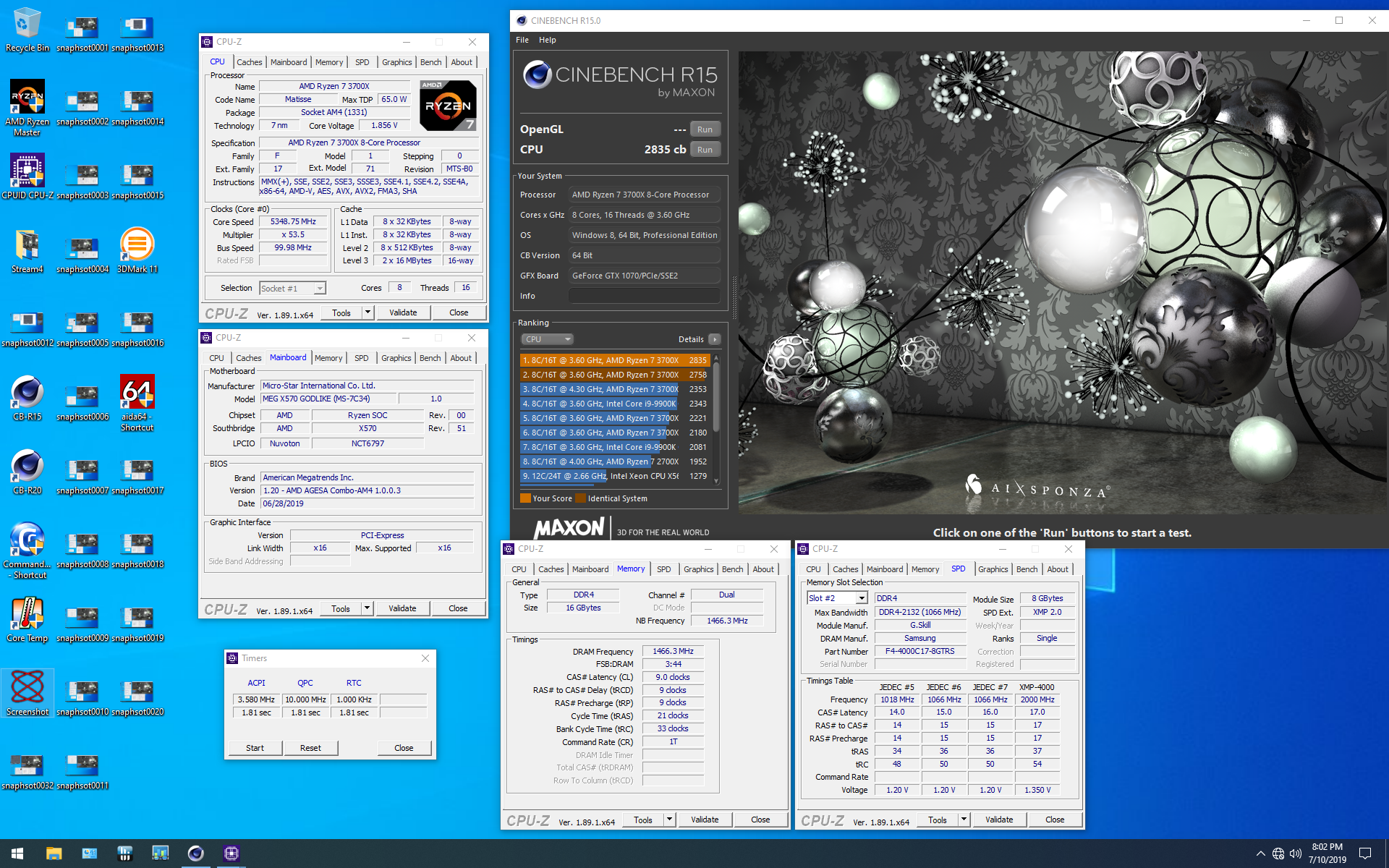This screenshot has height=868, width=1389.
Task: Click the BIOS date 06/28/2019 field
Action: [x=368, y=503]
